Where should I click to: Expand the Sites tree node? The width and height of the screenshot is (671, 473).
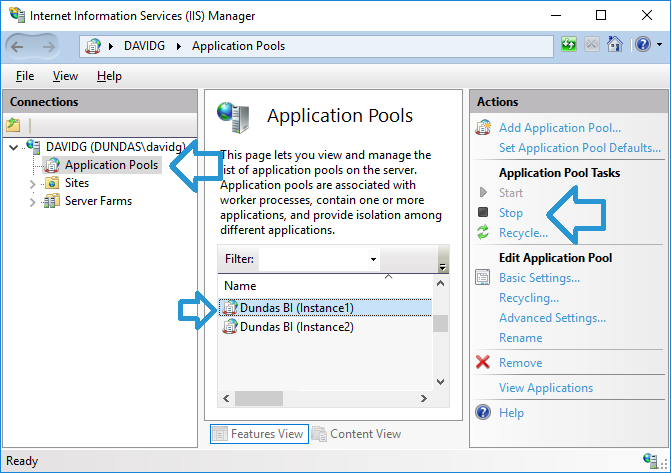tap(33, 184)
